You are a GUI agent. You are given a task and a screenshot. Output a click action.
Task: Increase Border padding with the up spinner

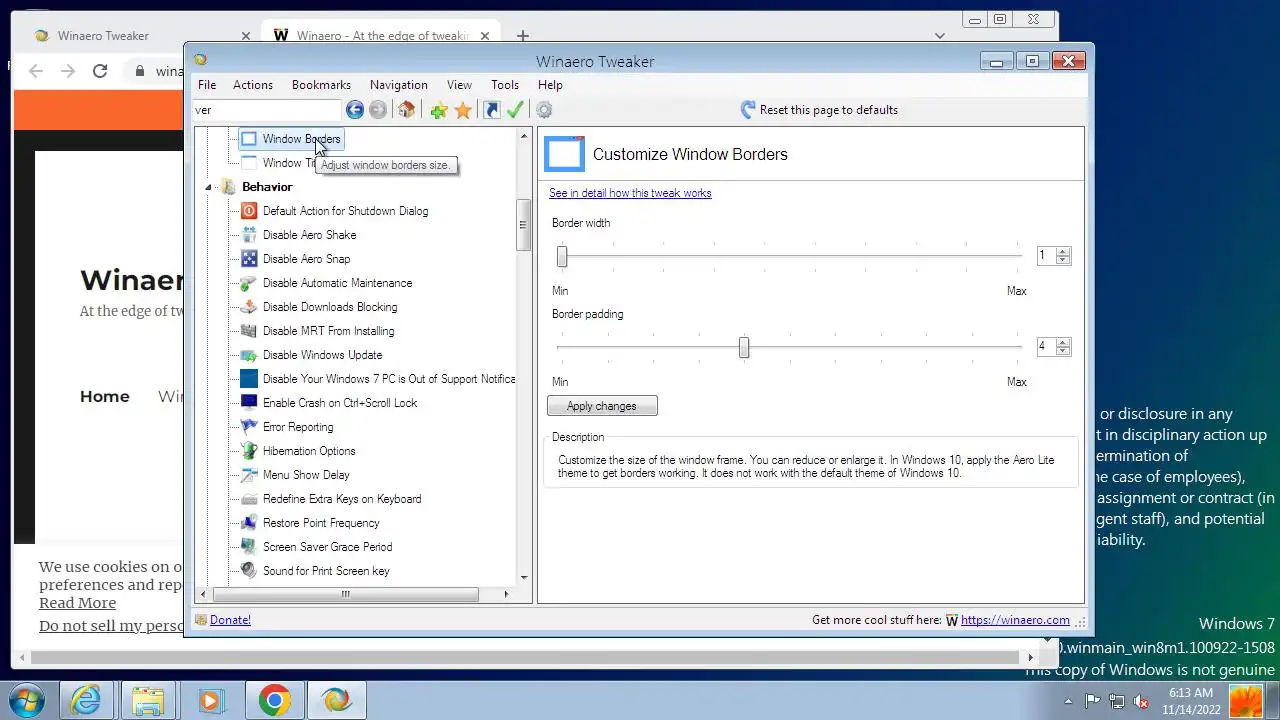pyautogui.click(x=1063, y=343)
